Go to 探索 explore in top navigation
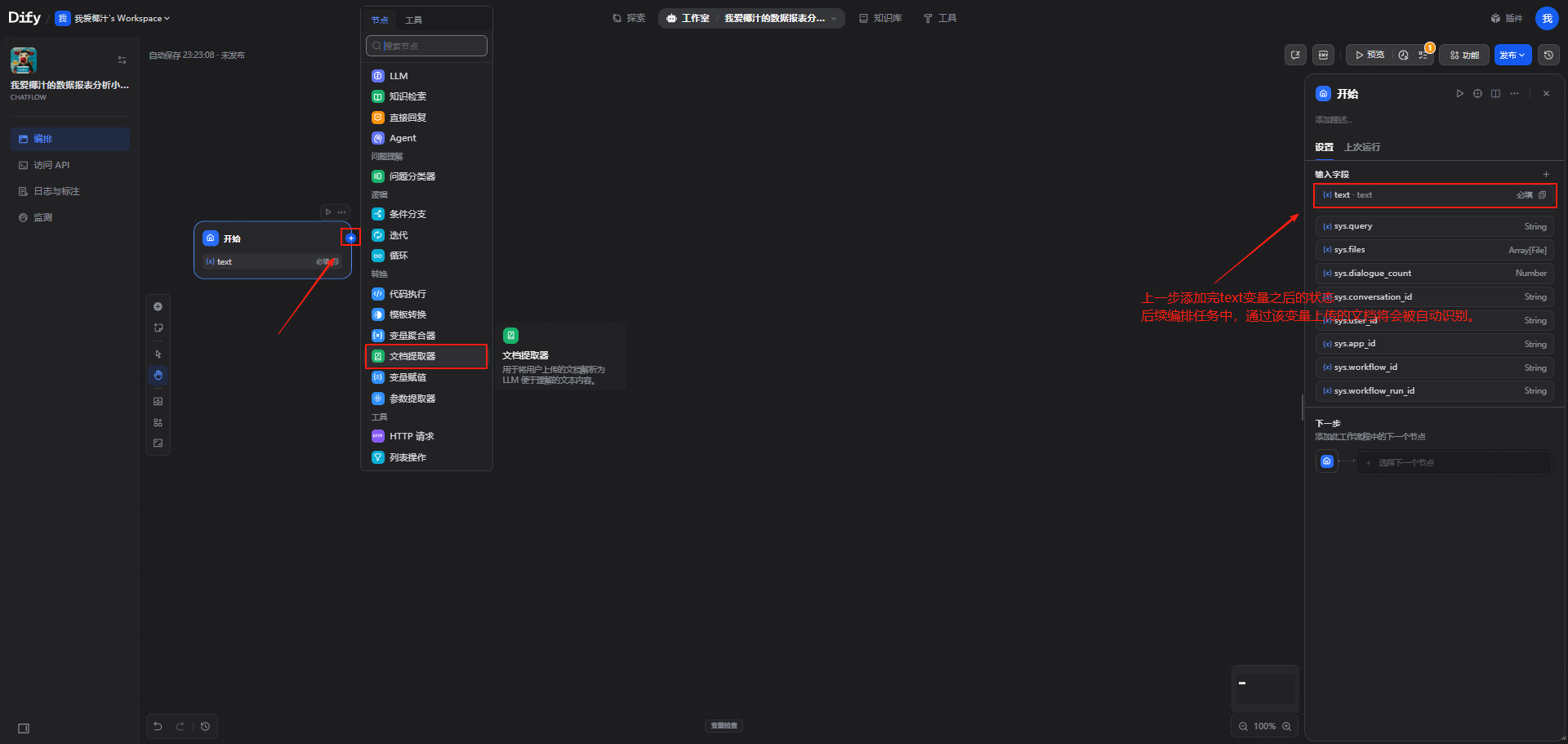Image resolution: width=1568 pixels, height=744 pixels. click(629, 18)
